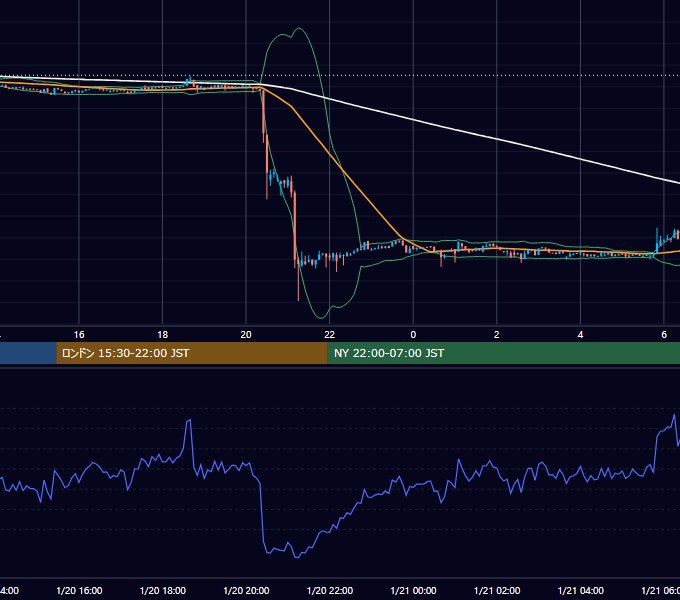Click the 1/20 20:00 lower axis label
This screenshot has height=600, width=680.
246,590
